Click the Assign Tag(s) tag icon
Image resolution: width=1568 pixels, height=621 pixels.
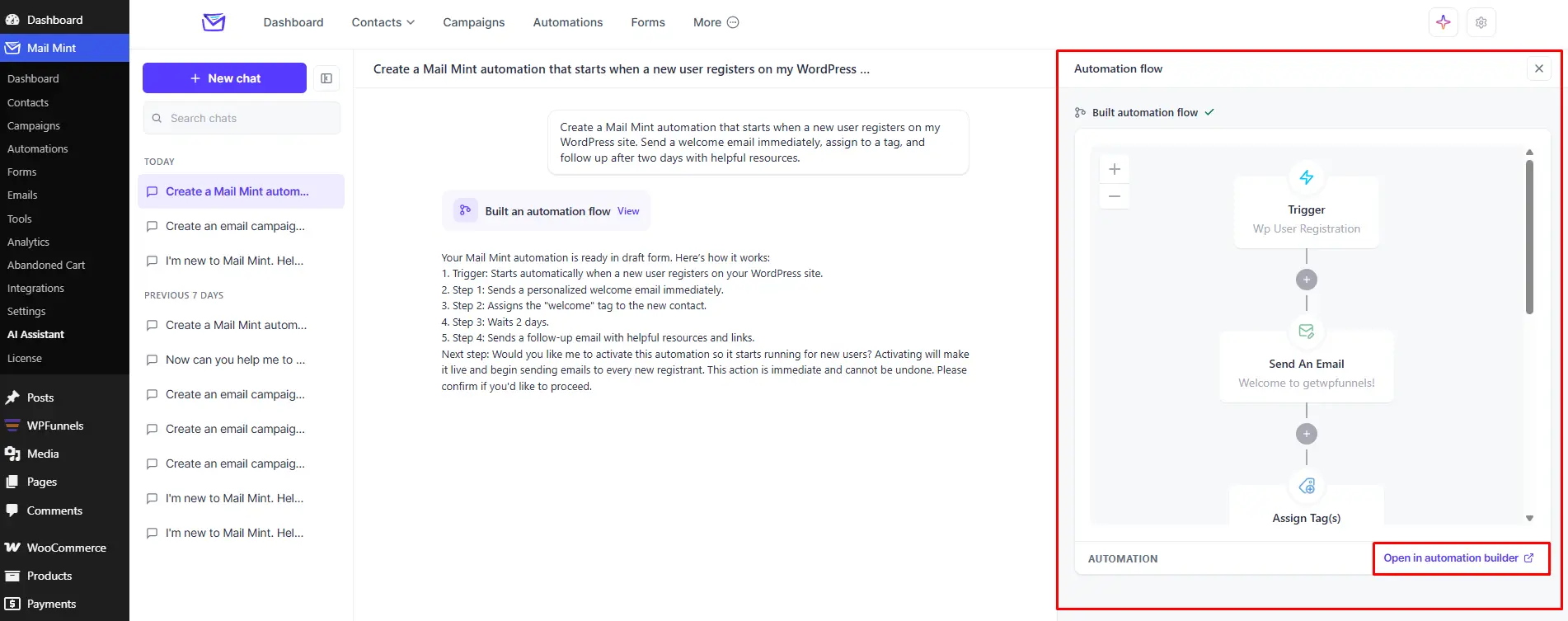point(1307,486)
